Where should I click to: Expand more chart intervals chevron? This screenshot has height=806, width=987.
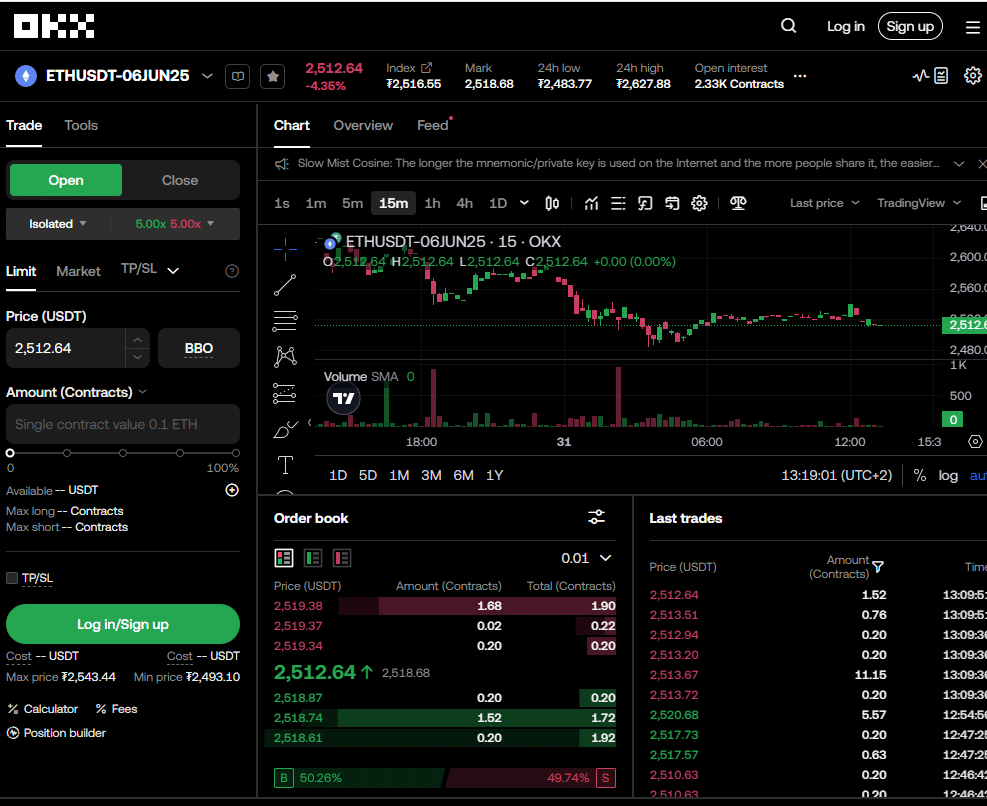tap(524, 203)
